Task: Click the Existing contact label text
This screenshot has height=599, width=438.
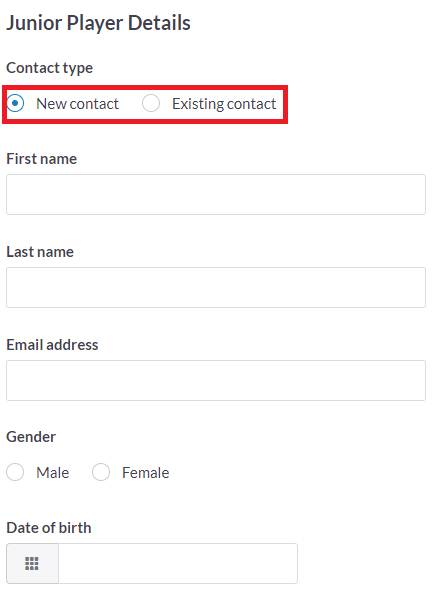Action: (x=224, y=104)
